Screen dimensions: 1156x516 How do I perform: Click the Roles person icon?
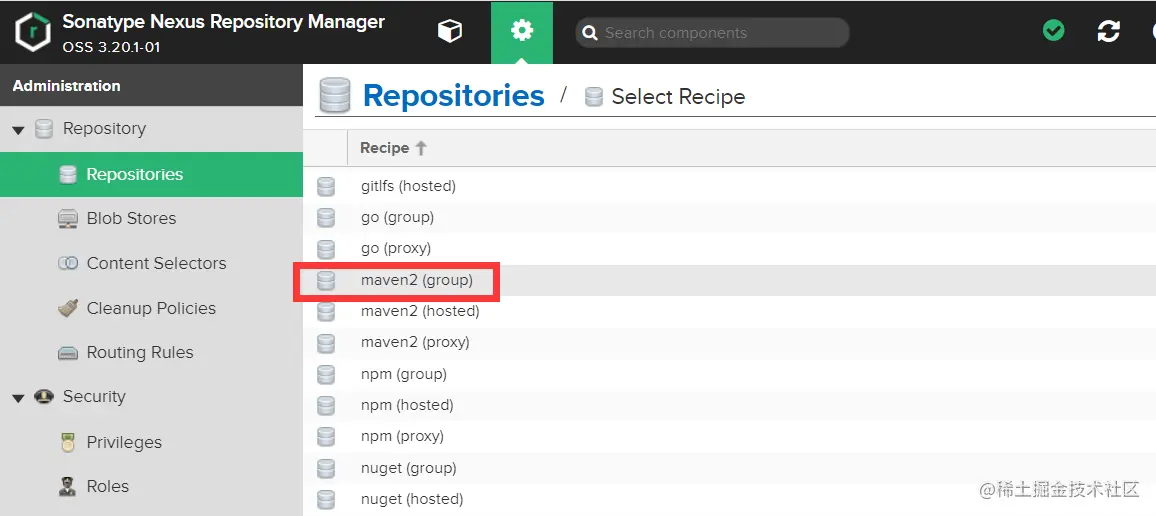(68, 487)
